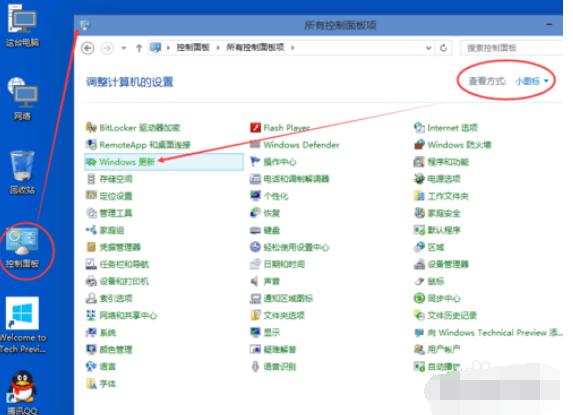
Task: Click the Forward navigation arrow
Action: 107,48
